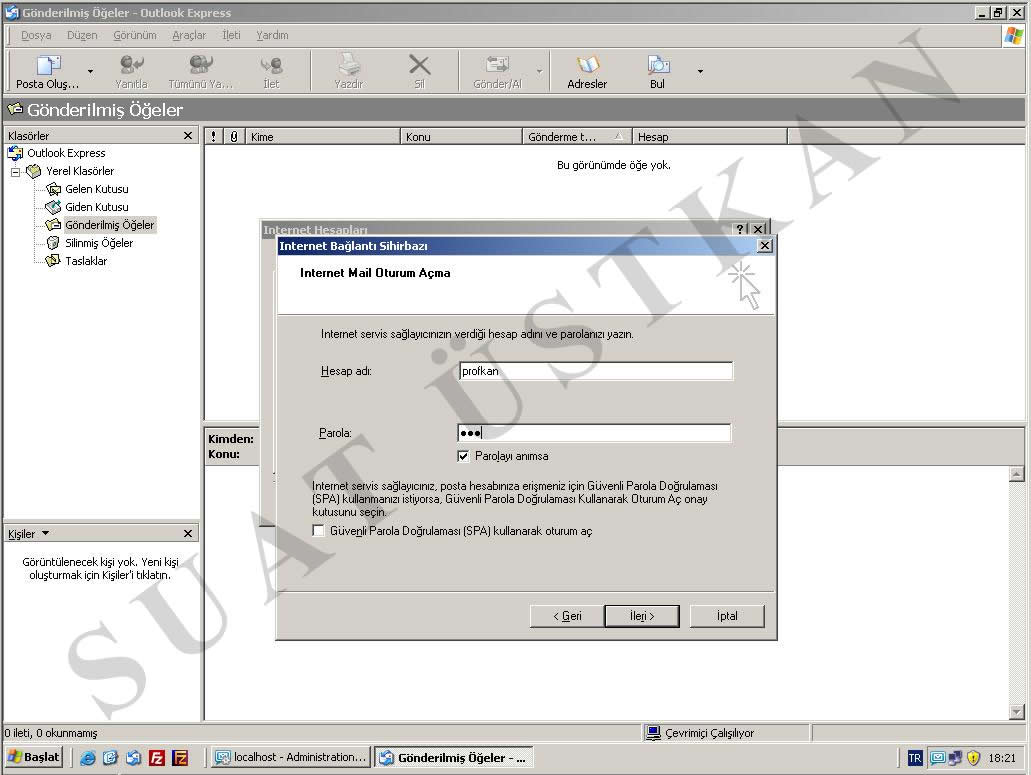Open the Gelen Kutusu folder
This screenshot has width=1031, height=775.
click(97, 189)
